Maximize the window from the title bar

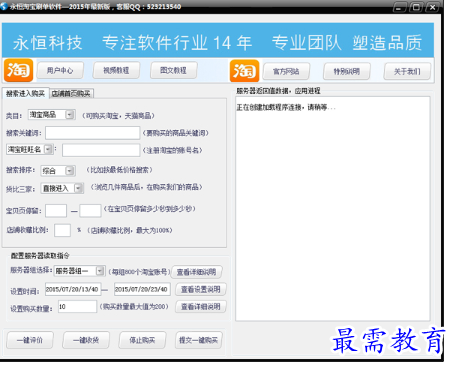[x=416, y=7]
